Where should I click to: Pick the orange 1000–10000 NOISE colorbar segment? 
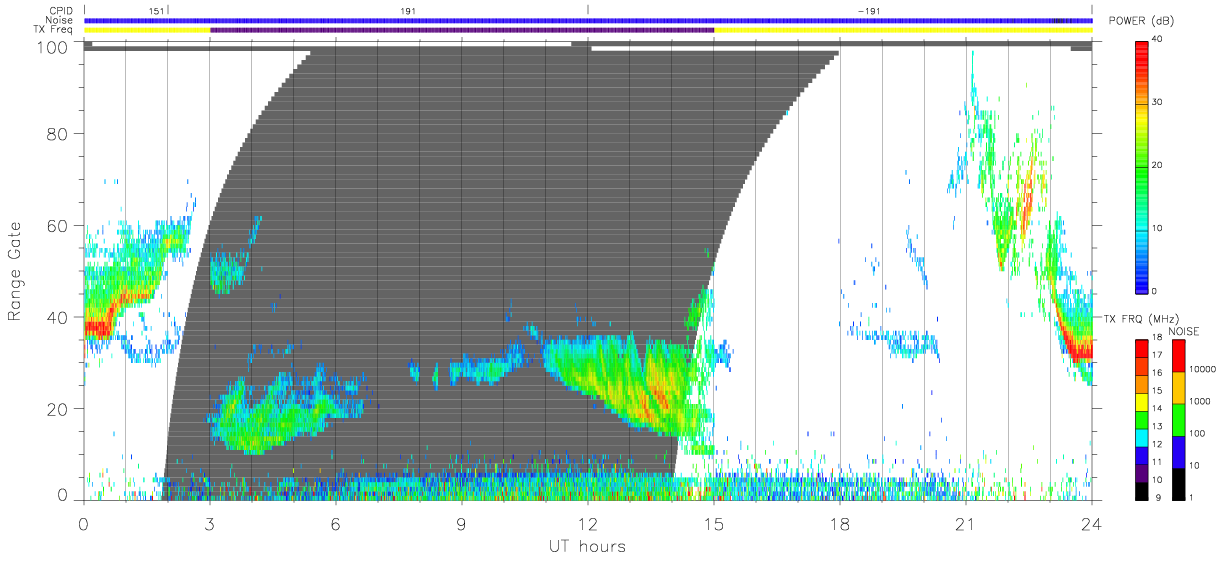1178,388
